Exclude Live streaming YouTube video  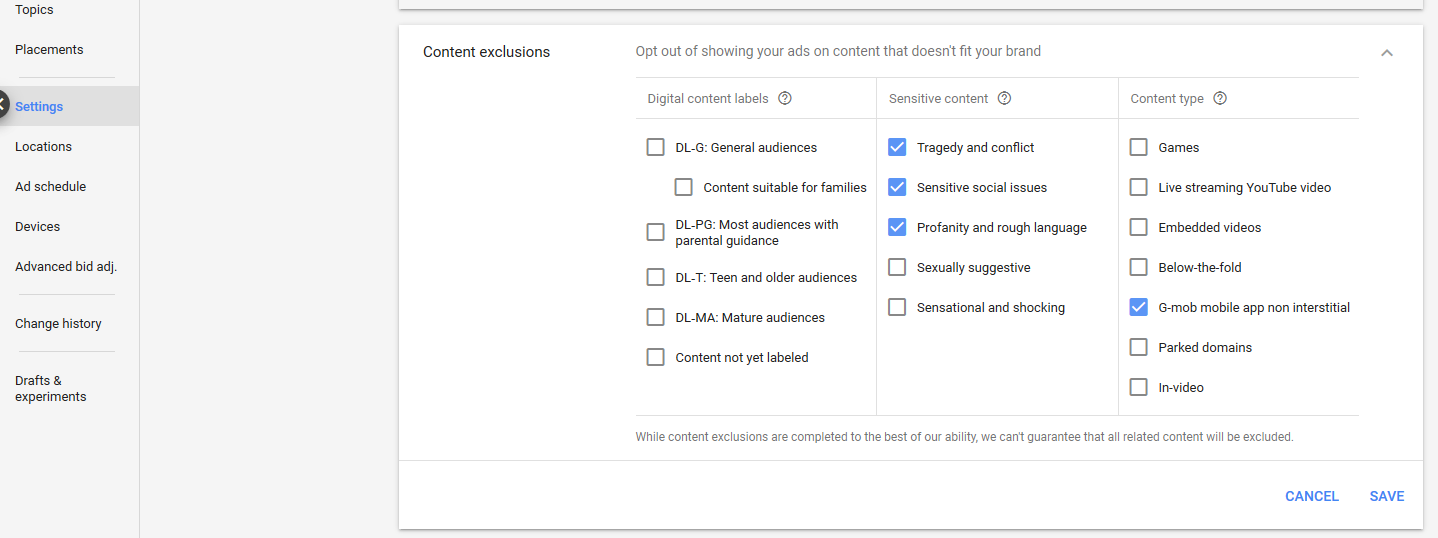[x=1138, y=187]
